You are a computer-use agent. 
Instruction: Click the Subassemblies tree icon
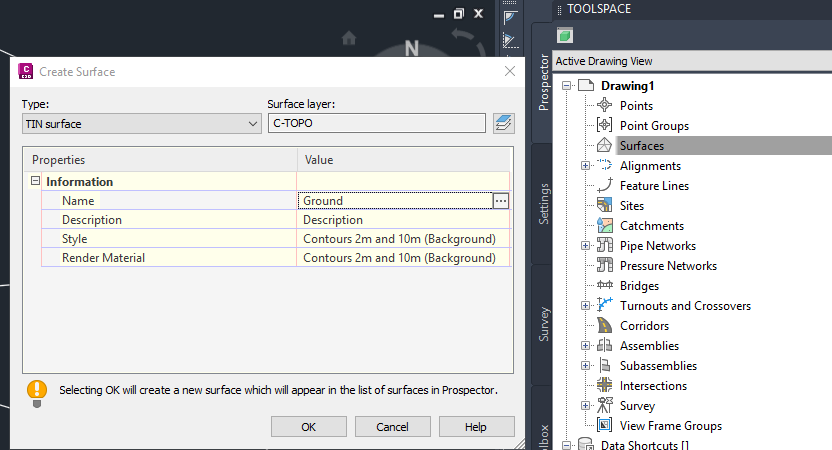point(604,365)
